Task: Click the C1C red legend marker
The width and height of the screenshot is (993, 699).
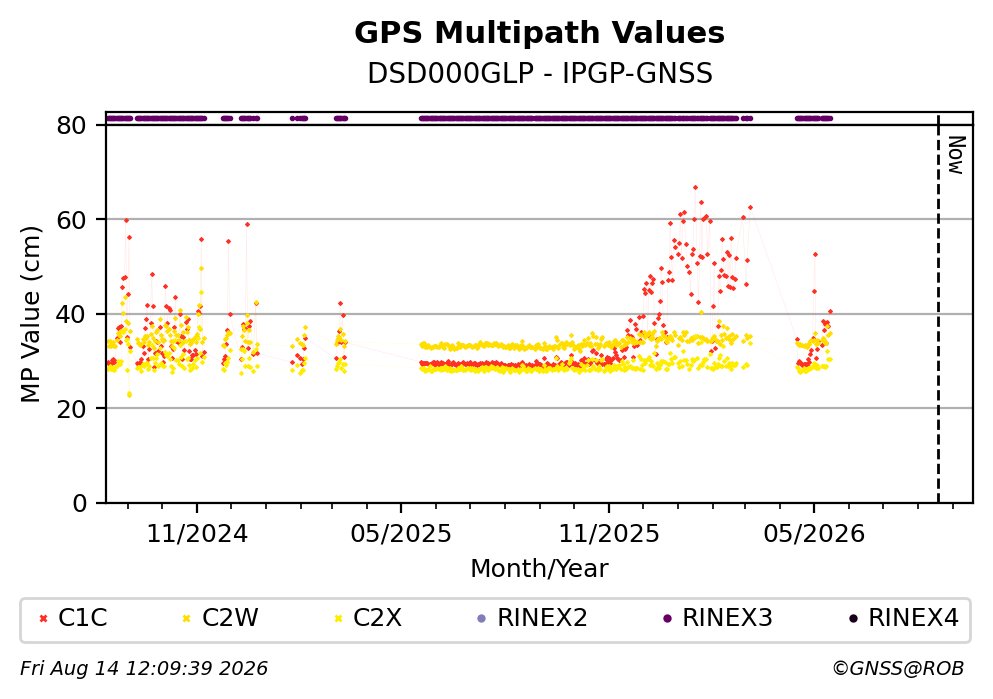Action: click(x=43, y=619)
